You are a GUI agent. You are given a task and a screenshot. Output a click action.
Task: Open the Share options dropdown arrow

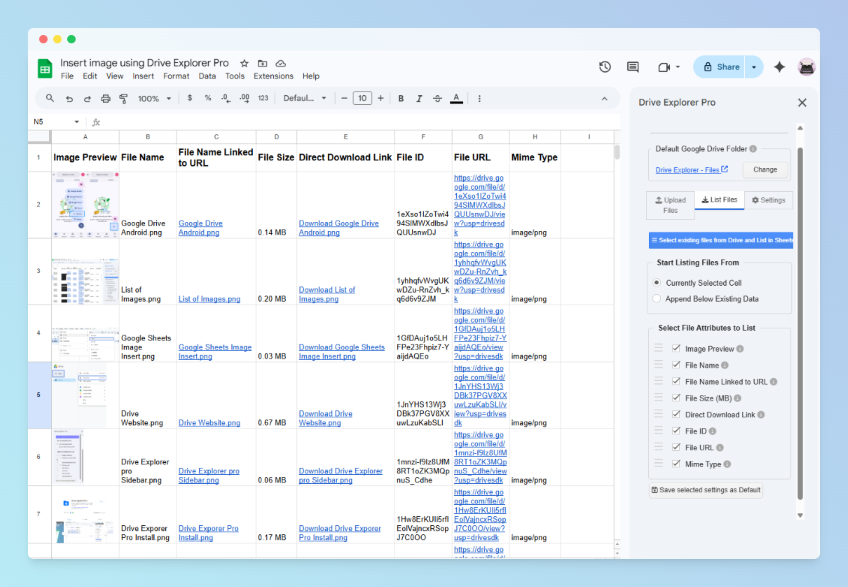754,67
